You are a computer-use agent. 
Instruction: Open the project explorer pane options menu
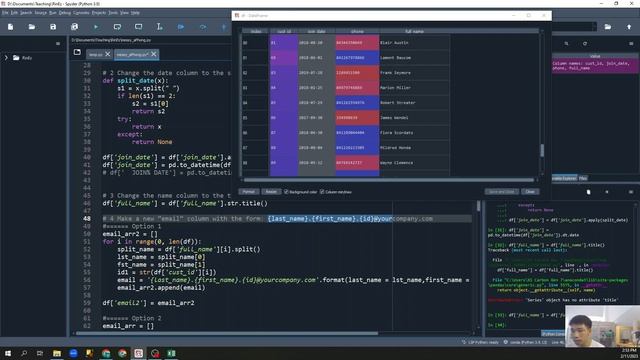pos(58,43)
